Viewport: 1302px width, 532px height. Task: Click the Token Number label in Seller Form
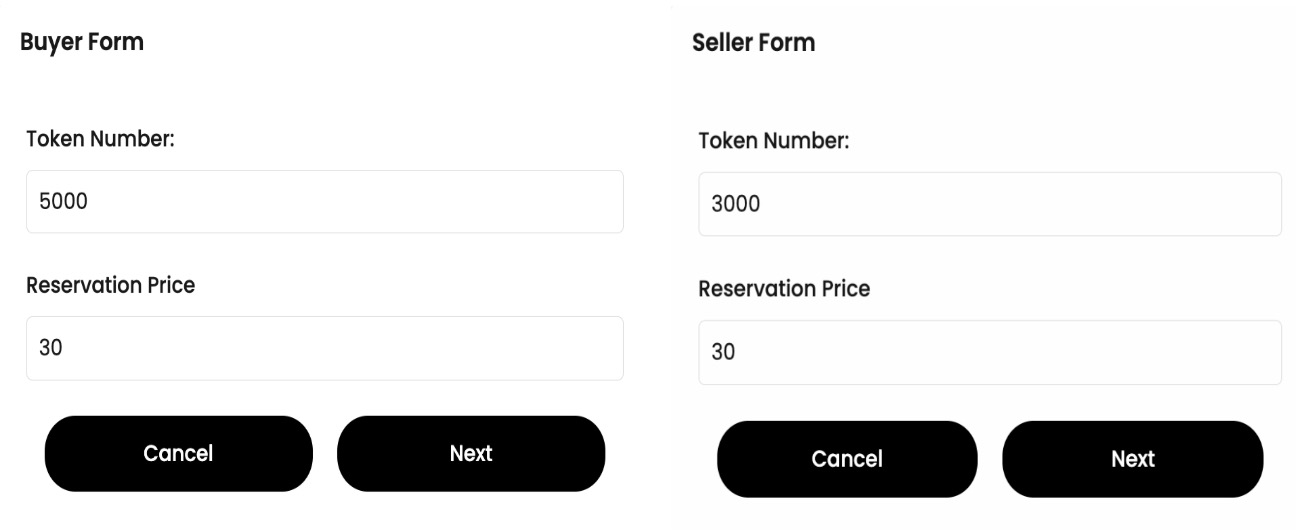coord(773,141)
